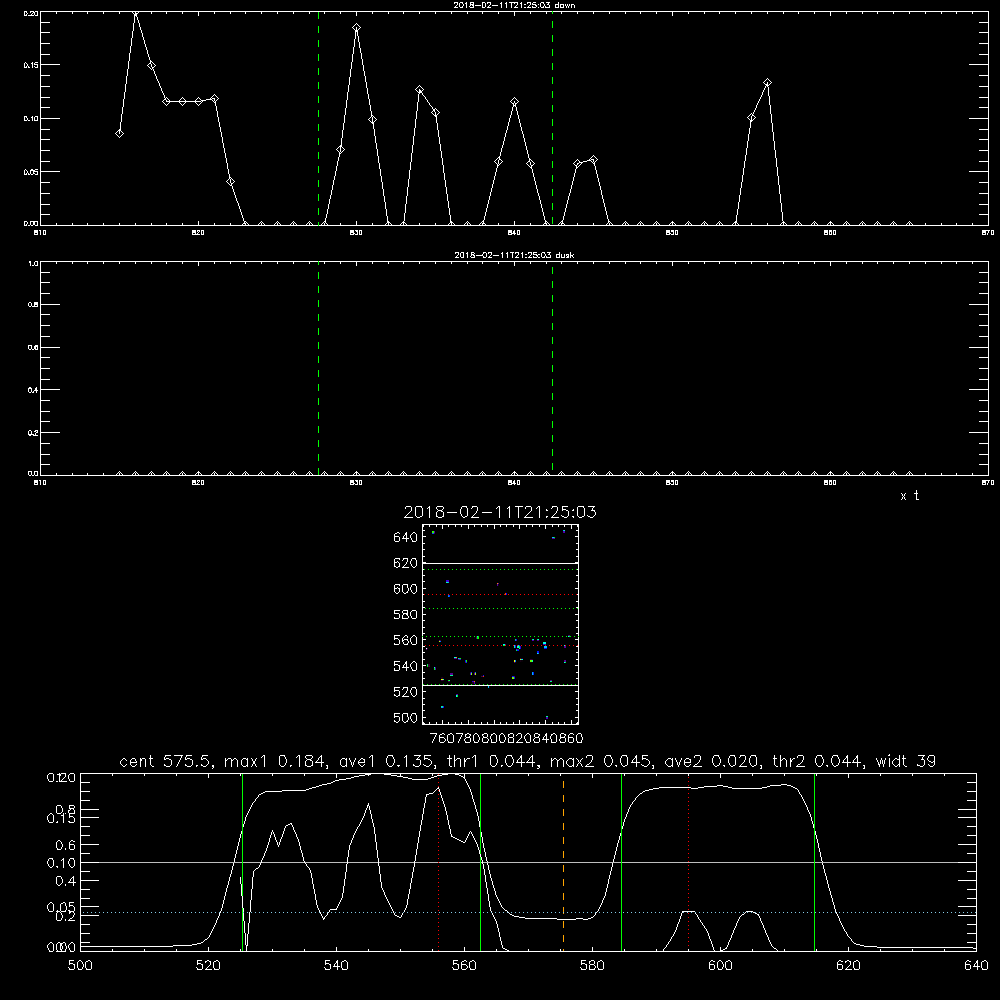Select the "ave1 0.135" value
This screenshot has width=1000, height=1000.
point(386,761)
